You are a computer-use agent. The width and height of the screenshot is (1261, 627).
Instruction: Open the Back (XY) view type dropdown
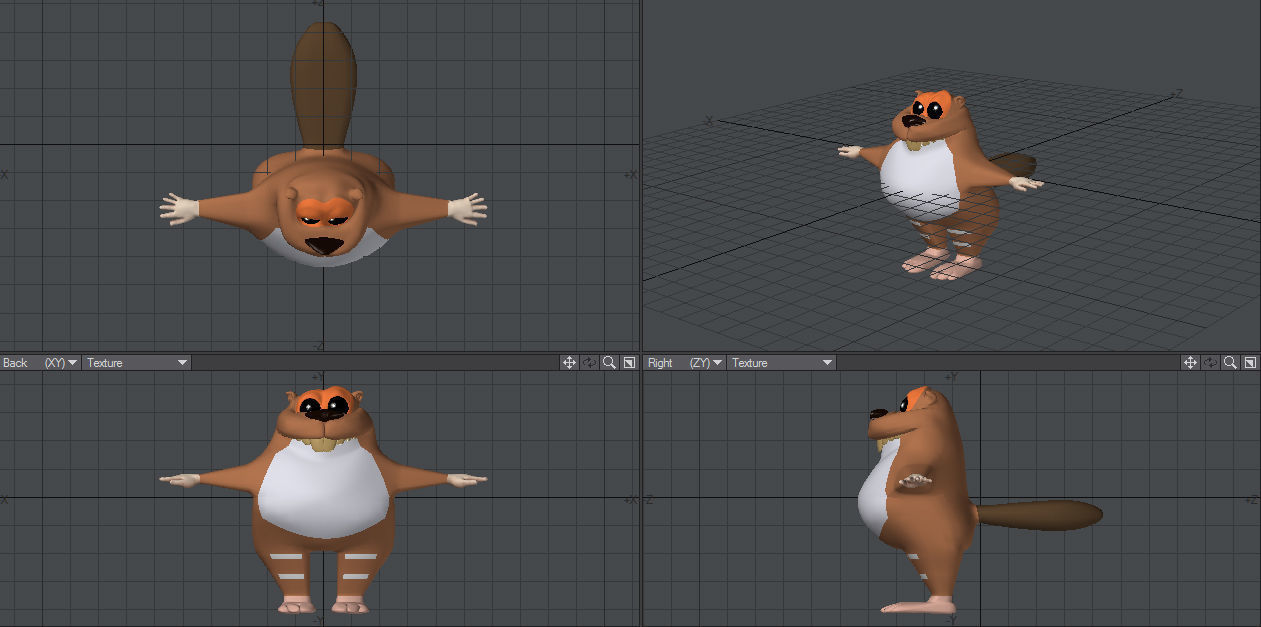[x=40, y=362]
